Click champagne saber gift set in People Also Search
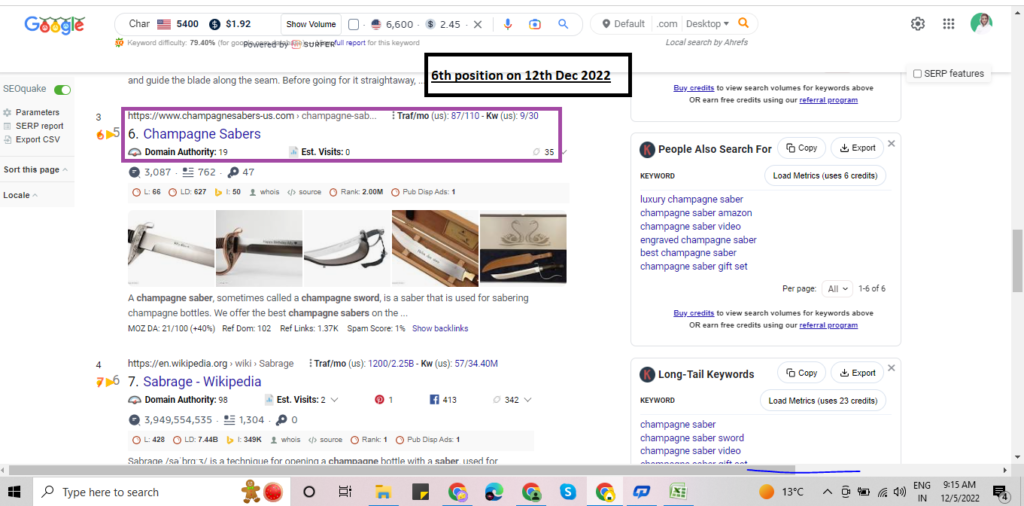The width and height of the screenshot is (1024, 506). 694,266
